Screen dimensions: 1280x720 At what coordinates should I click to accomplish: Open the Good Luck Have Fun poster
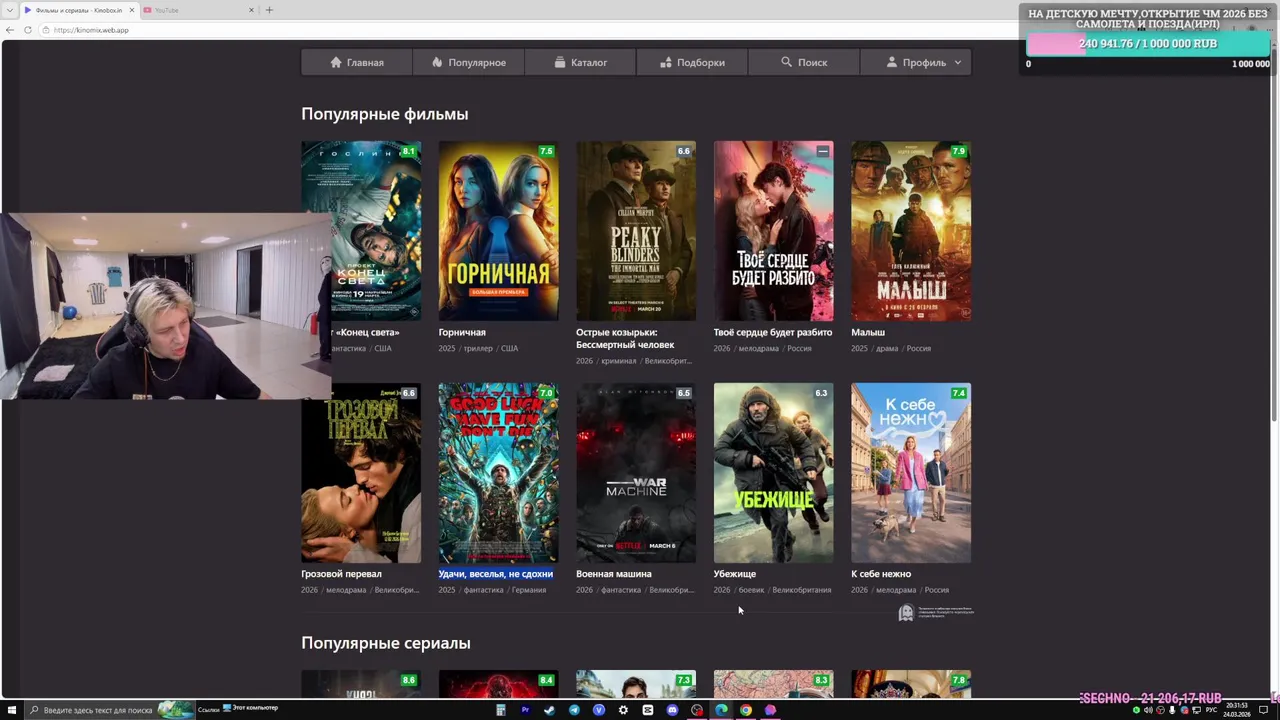click(498, 473)
